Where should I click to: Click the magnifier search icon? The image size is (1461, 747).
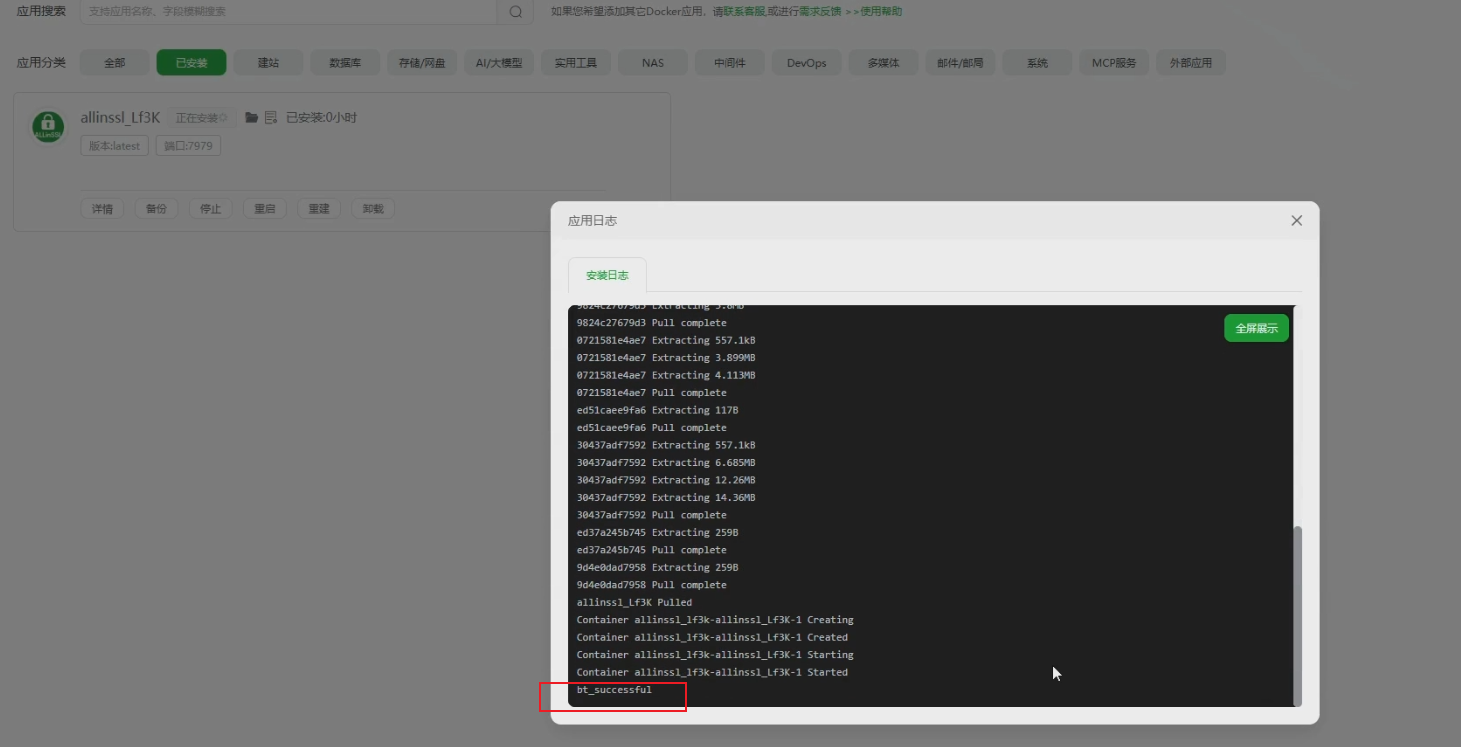515,11
